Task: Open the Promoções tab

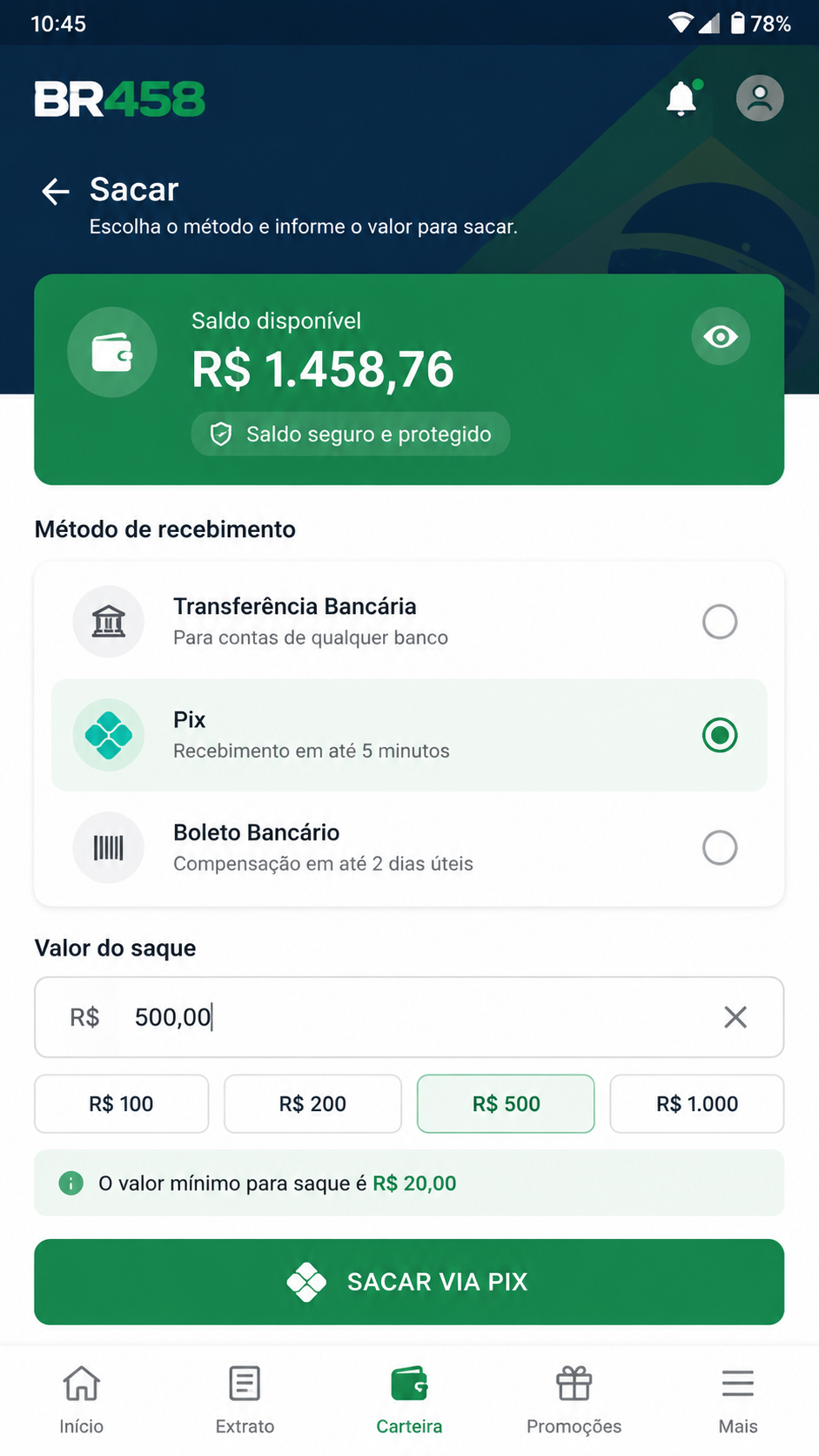Action: pos(574,1400)
